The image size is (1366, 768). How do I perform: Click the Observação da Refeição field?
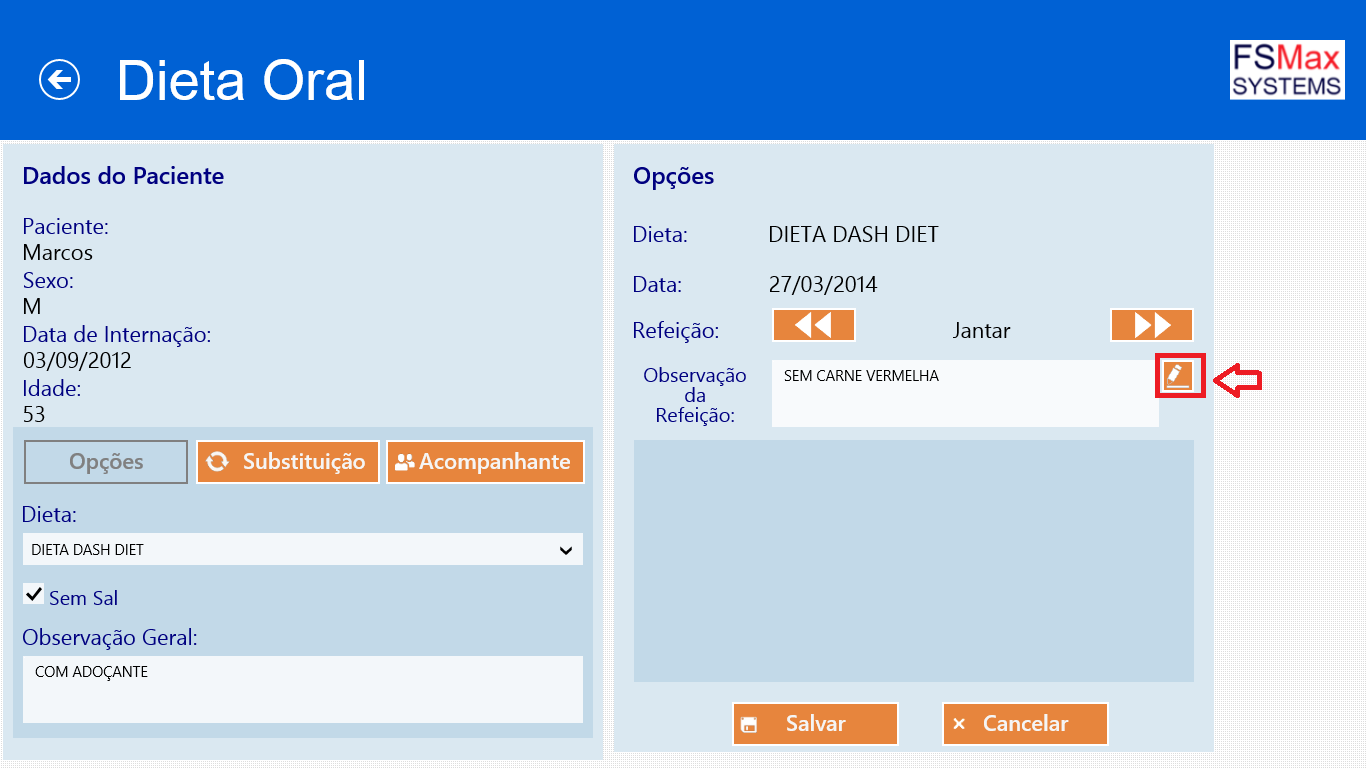point(965,393)
